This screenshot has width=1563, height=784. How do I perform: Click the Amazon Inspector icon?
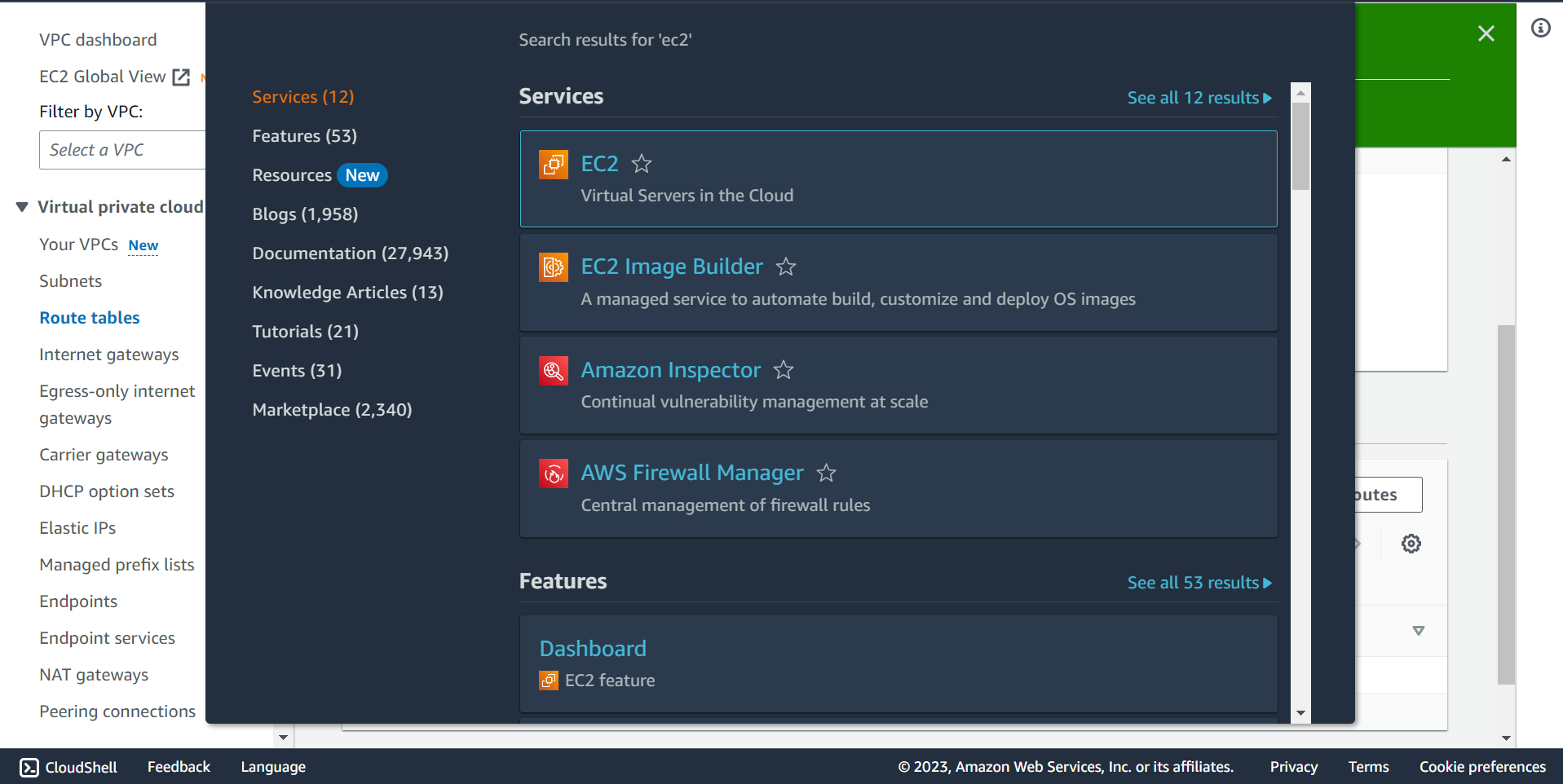click(554, 371)
